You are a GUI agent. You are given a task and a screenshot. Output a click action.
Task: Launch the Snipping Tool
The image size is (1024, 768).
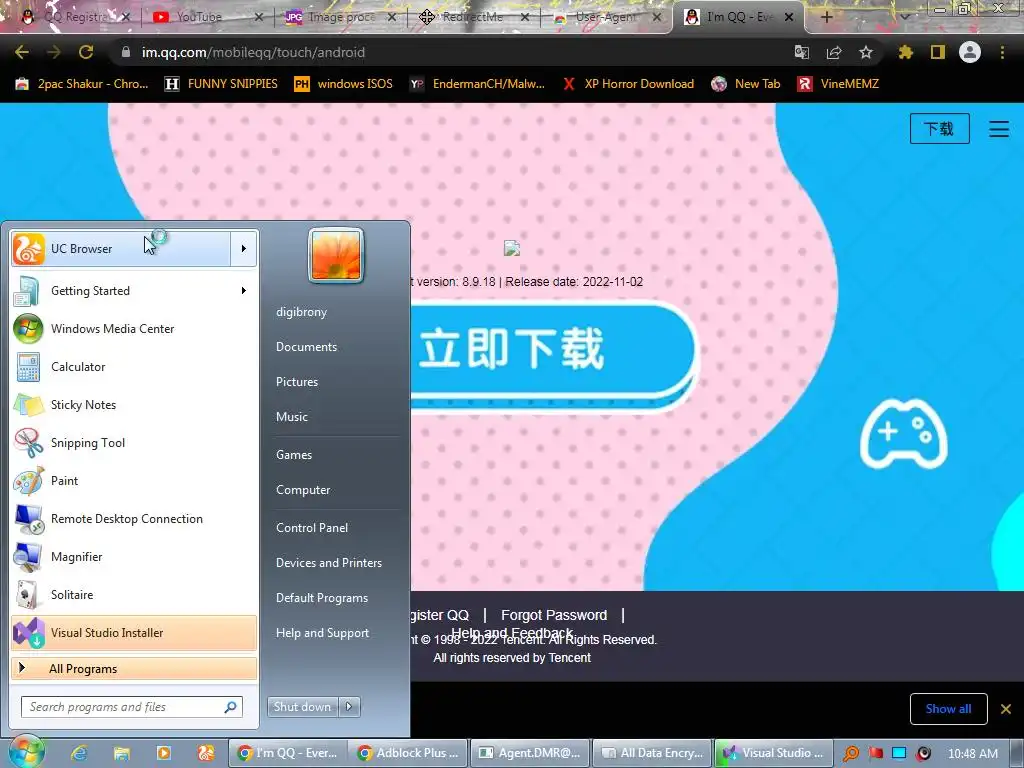pyautogui.click(x=134, y=443)
